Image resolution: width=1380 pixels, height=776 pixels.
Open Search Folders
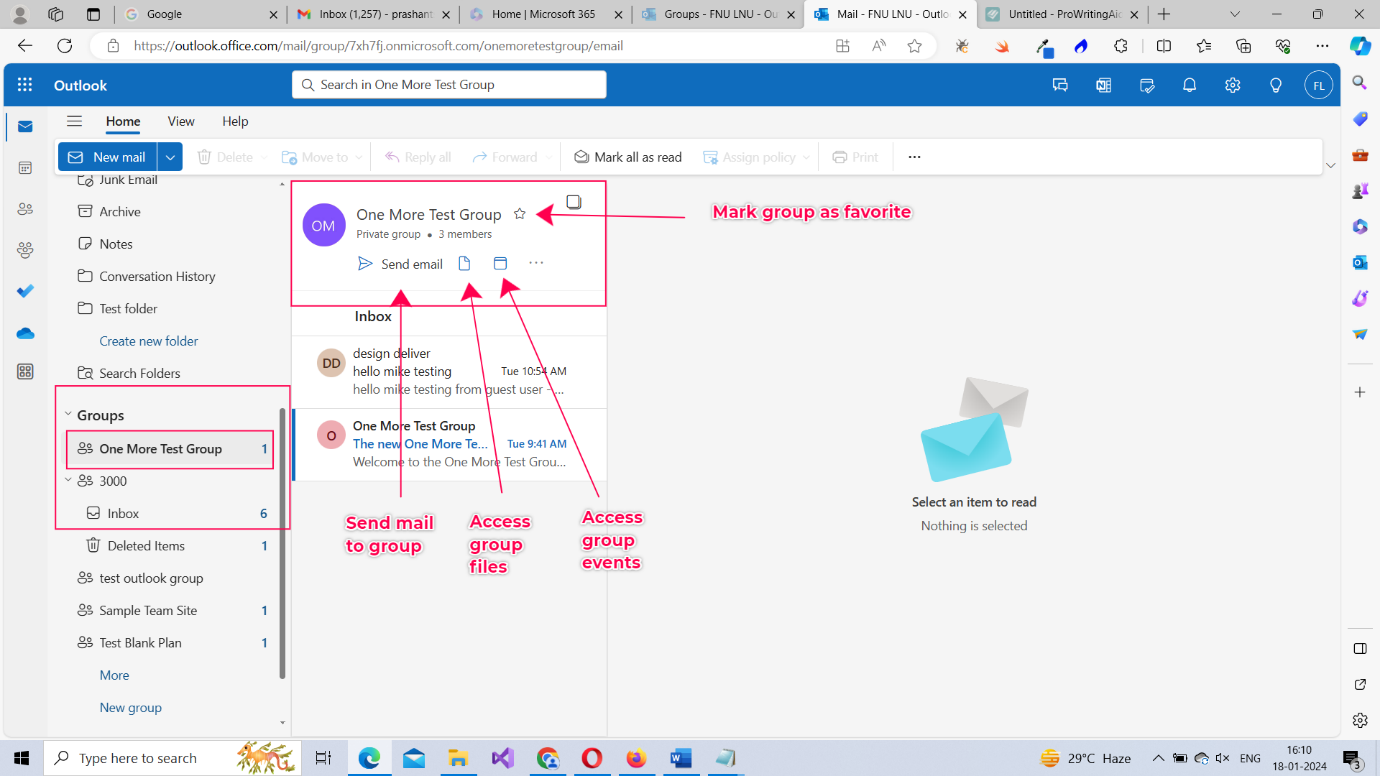coord(166,373)
